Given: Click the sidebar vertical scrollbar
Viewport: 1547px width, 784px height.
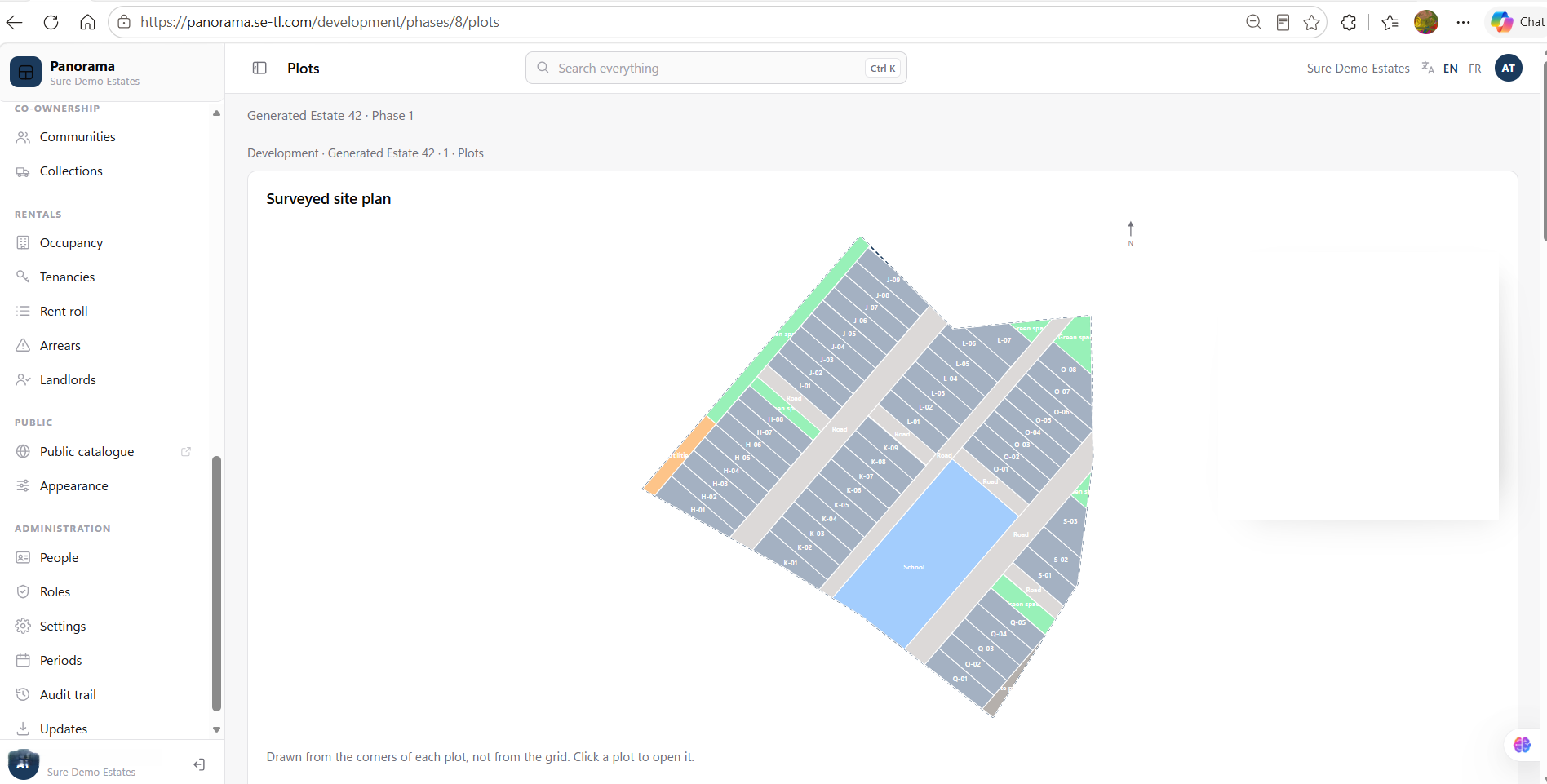Looking at the screenshot, I should point(216,583).
